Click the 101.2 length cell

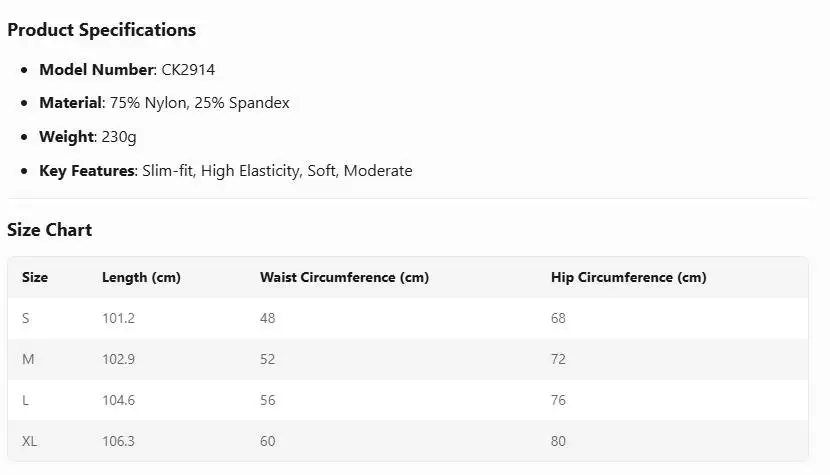click(x=118, y=318)
